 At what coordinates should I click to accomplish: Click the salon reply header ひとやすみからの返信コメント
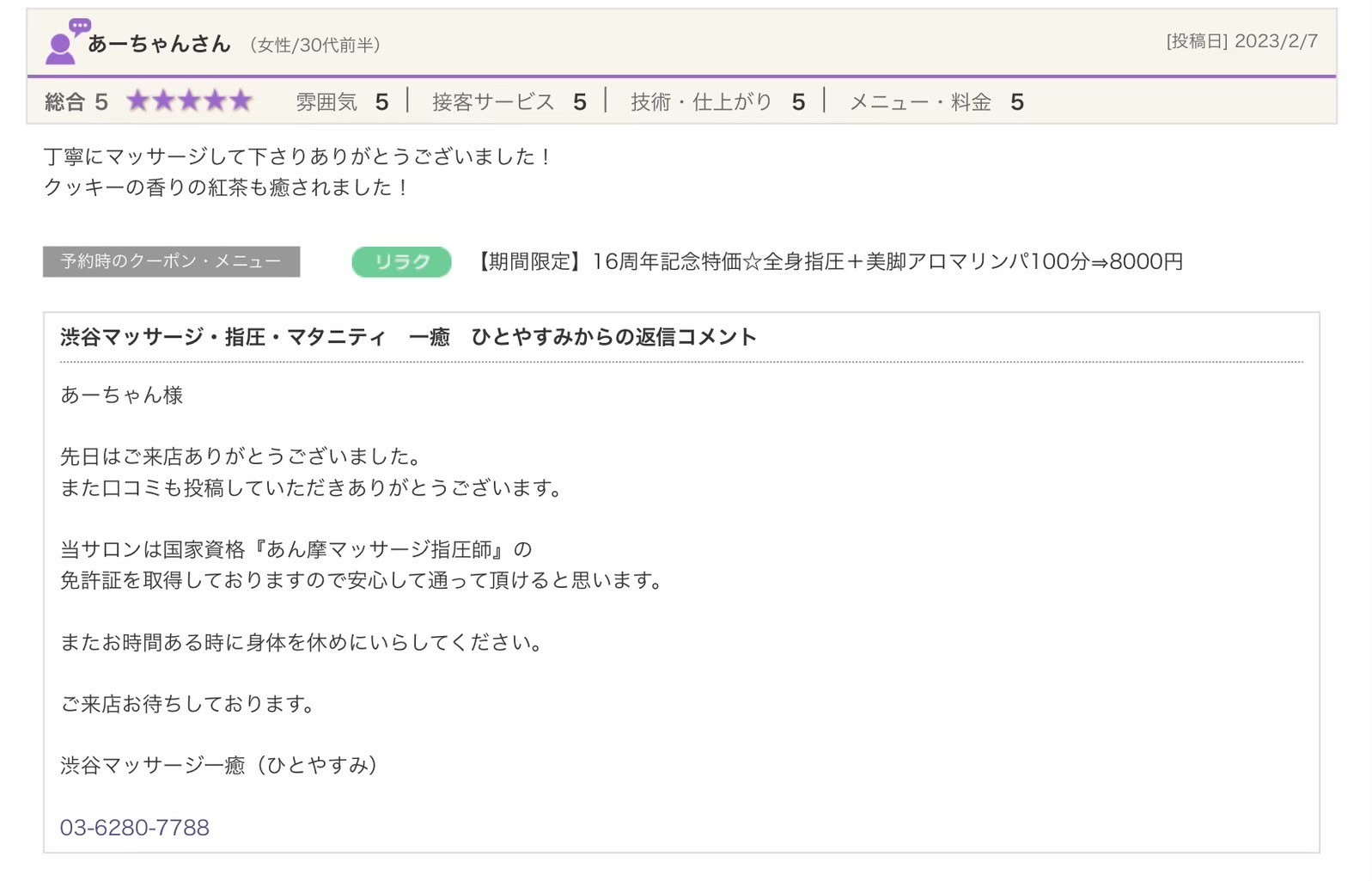tap(408, 337)
